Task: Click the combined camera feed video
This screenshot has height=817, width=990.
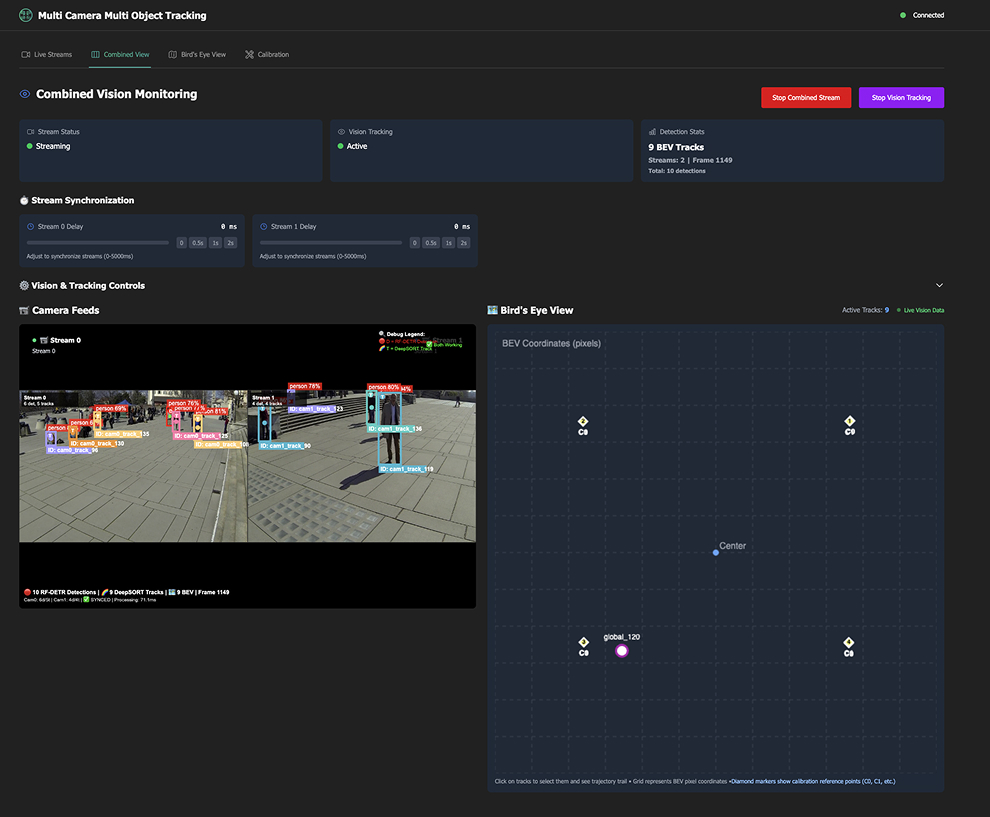Action: (x=247, y=466)
